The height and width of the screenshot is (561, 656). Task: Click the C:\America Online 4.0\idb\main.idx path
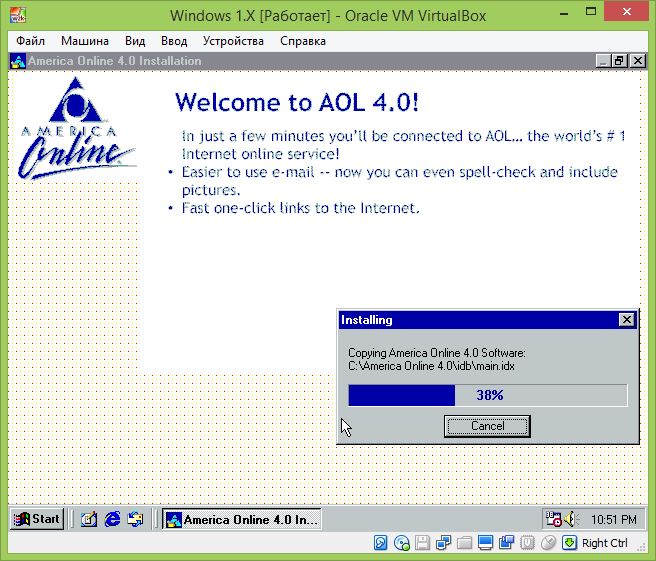431,366
